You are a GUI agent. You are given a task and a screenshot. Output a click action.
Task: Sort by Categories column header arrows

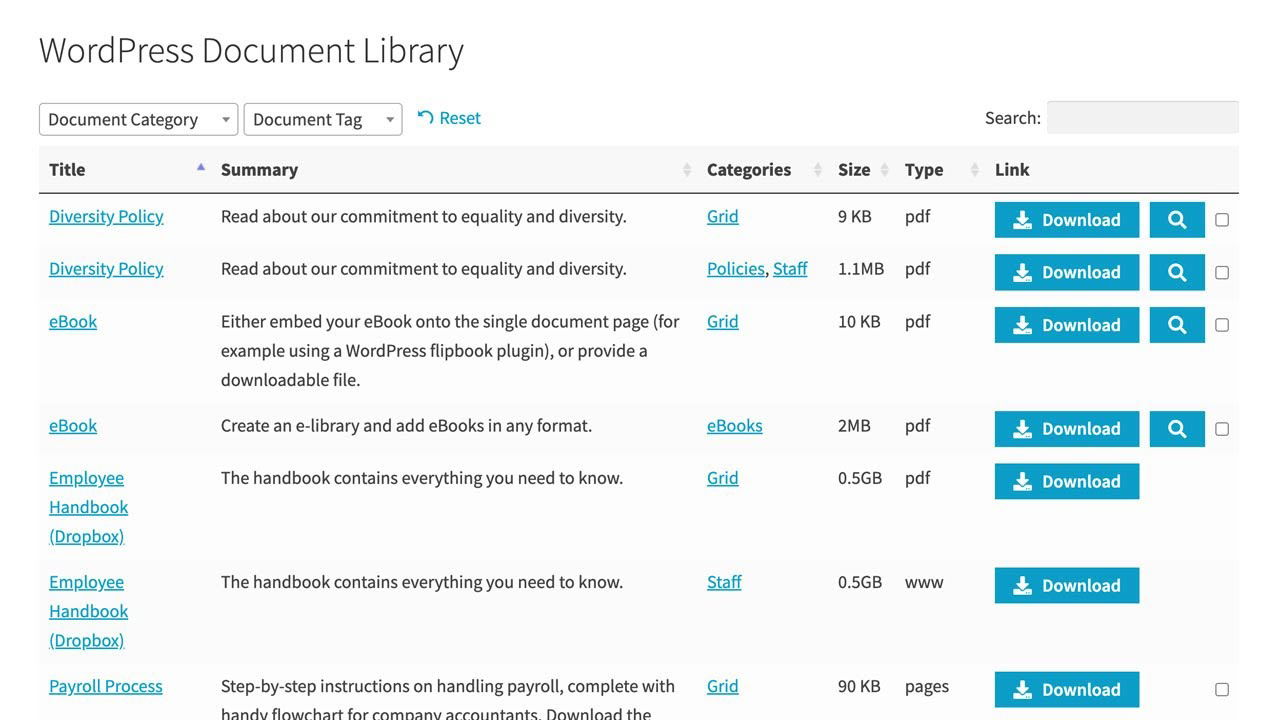[818, 170]
